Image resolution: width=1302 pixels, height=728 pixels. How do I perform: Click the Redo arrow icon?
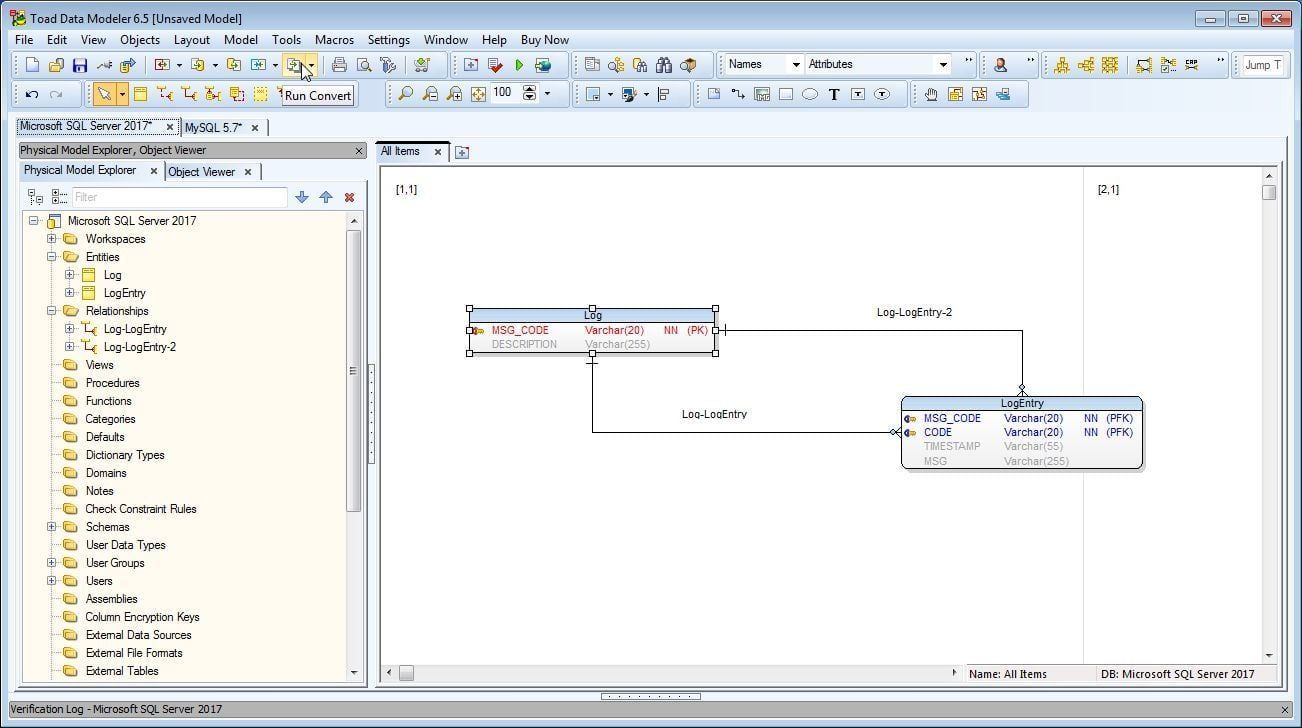(56, 94)
